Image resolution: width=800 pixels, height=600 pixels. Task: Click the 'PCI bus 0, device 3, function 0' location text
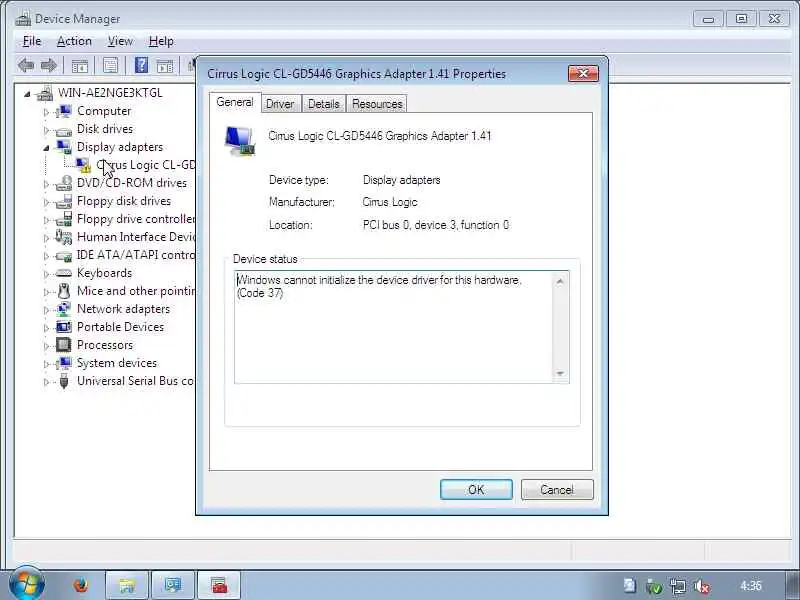(x=436, y=225)
